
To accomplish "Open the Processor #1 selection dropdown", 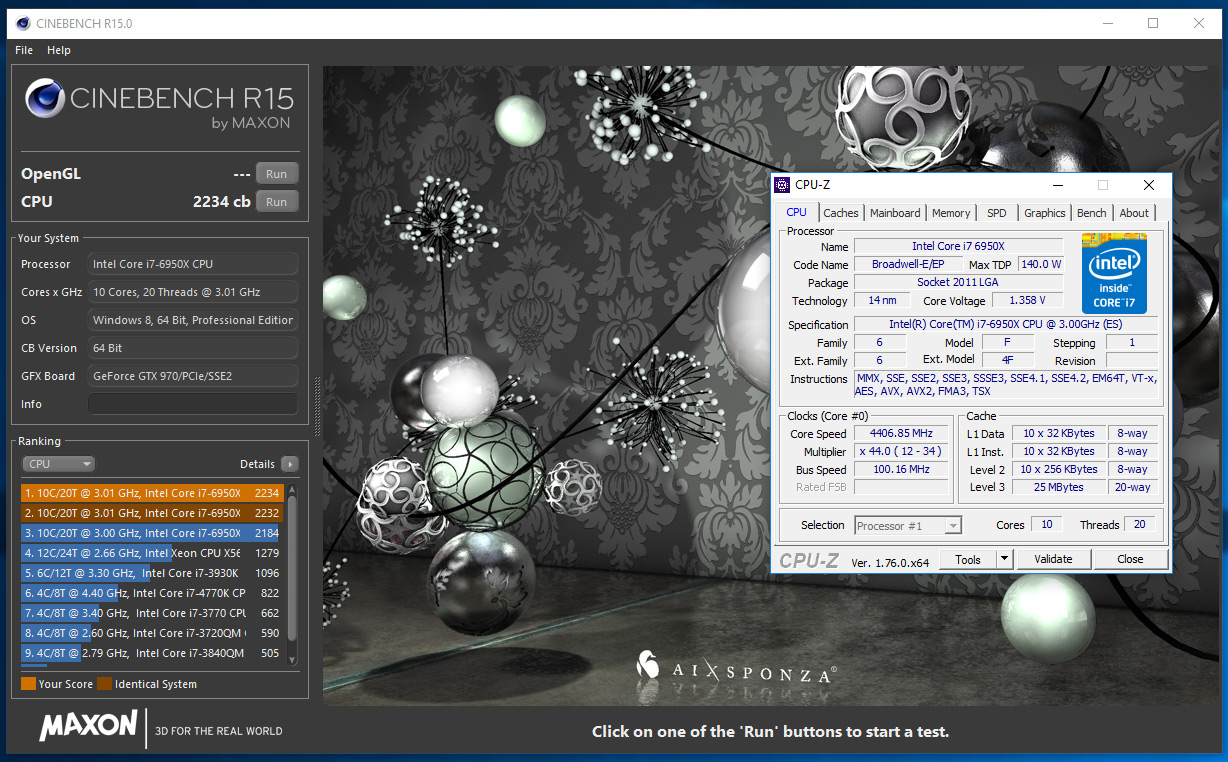I will click(908, 525).
